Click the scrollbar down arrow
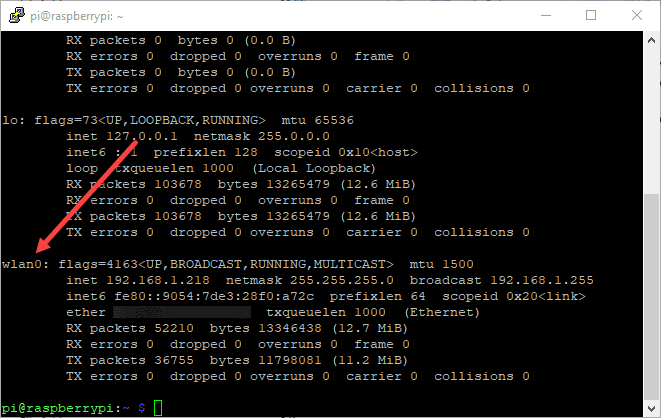Screen dimensions: 661x418 point(651,408)
